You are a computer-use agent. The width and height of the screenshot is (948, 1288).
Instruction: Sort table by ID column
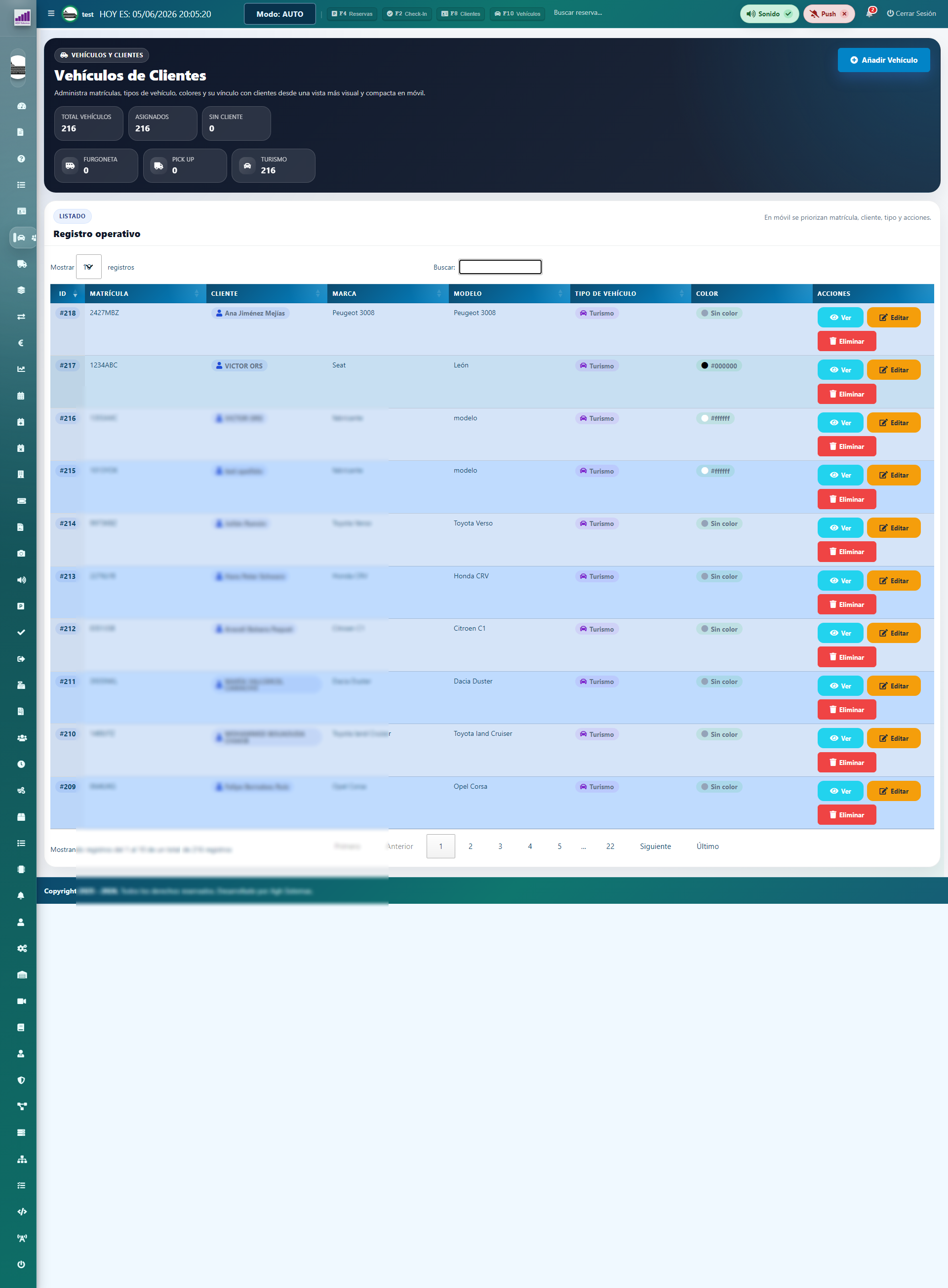tap(67, 293)
